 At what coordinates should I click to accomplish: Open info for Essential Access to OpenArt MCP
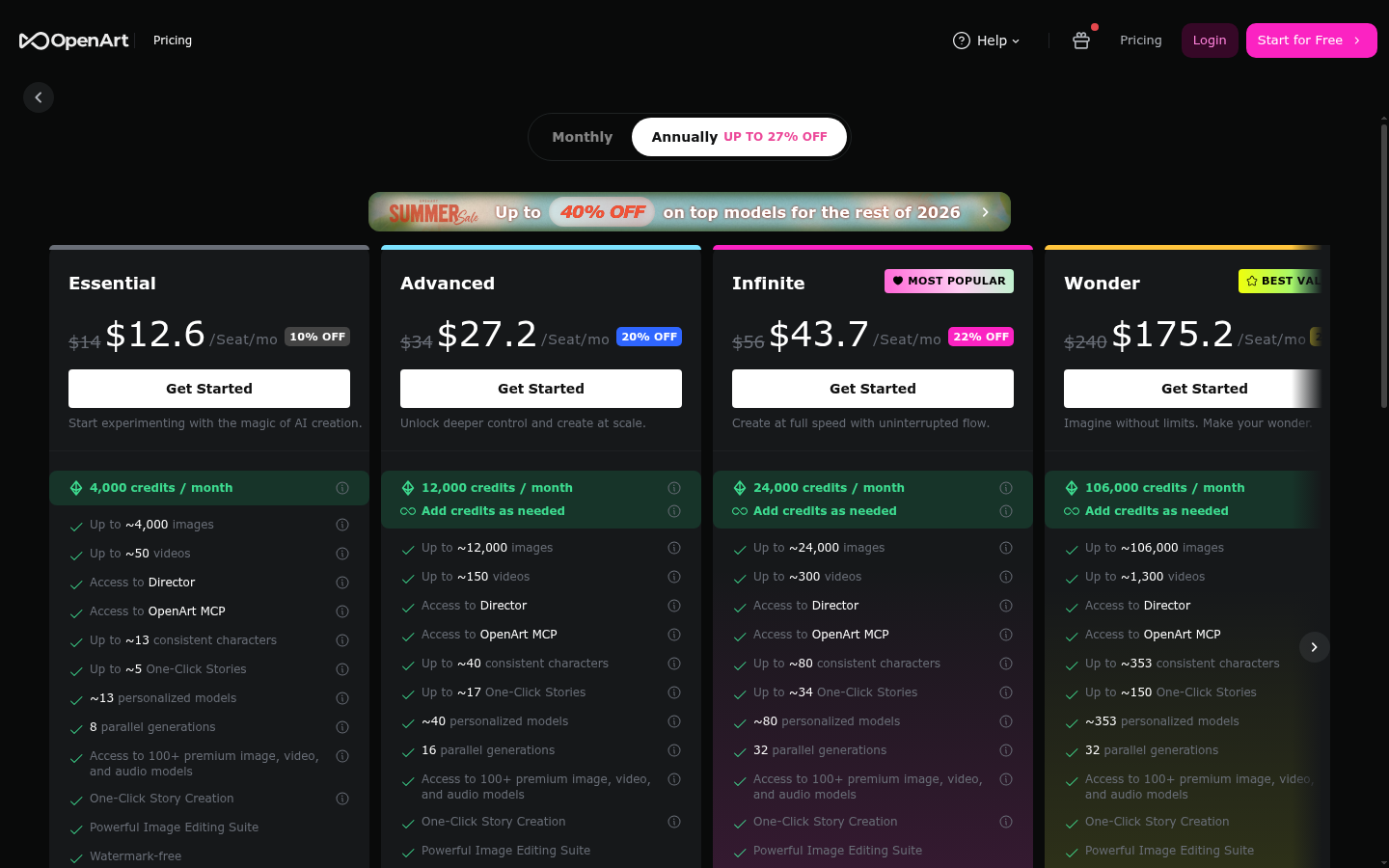[342, 611]
